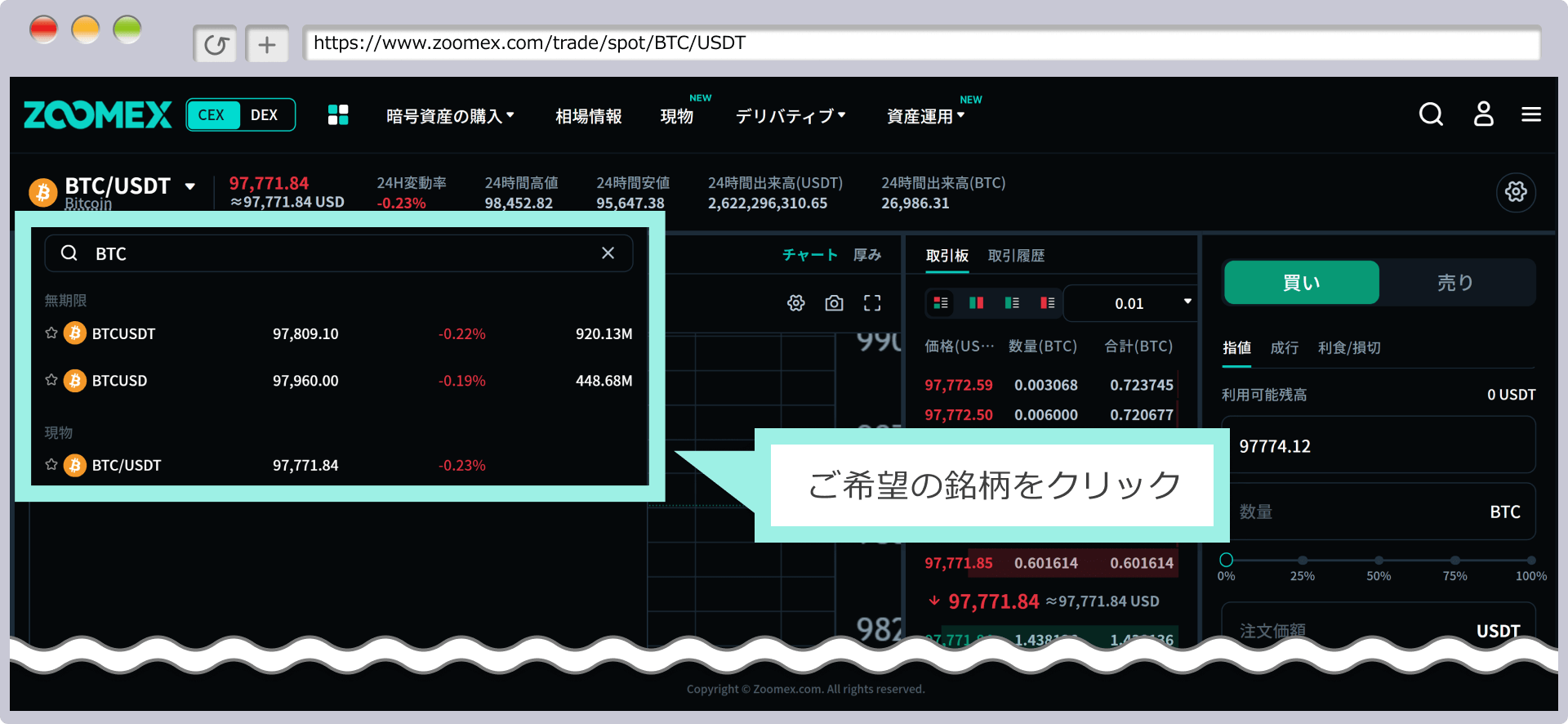The width and height of the screenshot is (1568, 724).
Task: Click Bitcoin icon in BTCUSD row
Action: [75, 380]
